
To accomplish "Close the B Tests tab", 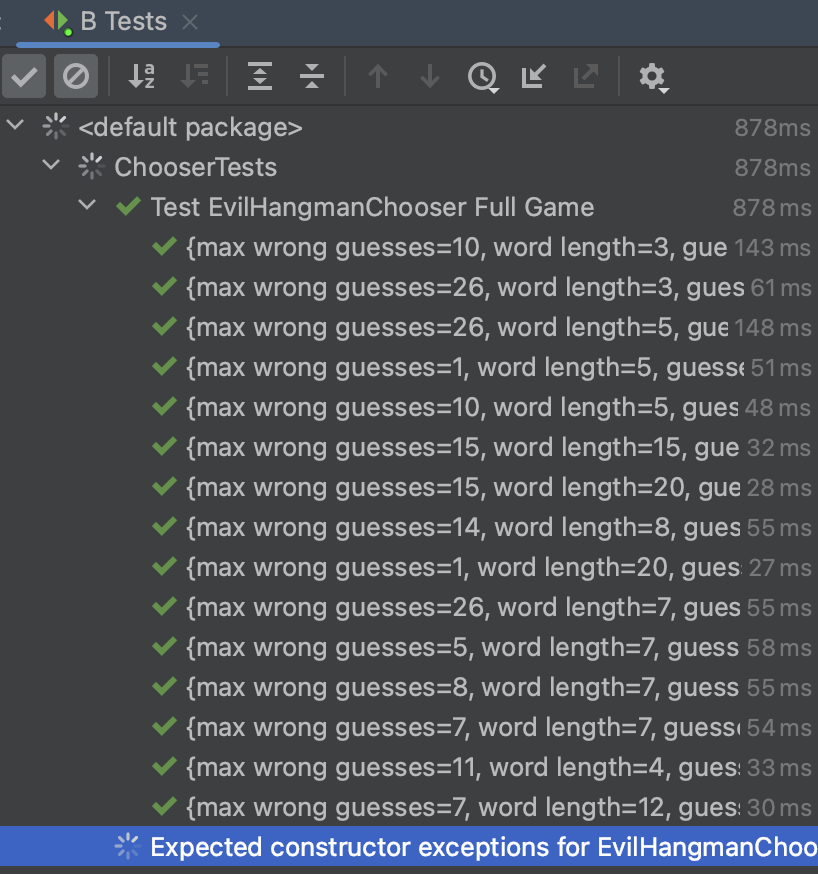I will [191, 22].
